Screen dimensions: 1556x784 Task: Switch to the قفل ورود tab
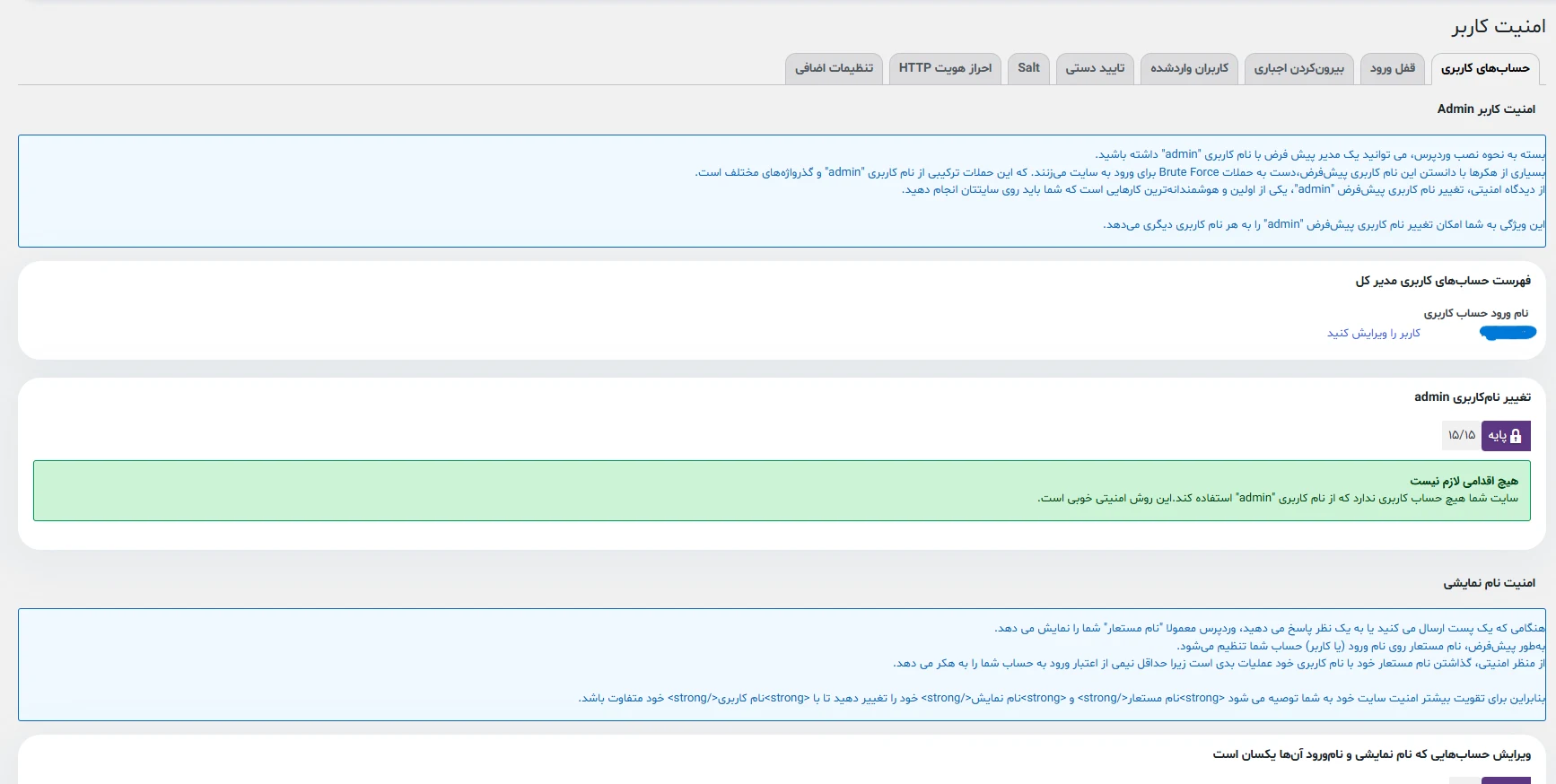[1393, 68]
